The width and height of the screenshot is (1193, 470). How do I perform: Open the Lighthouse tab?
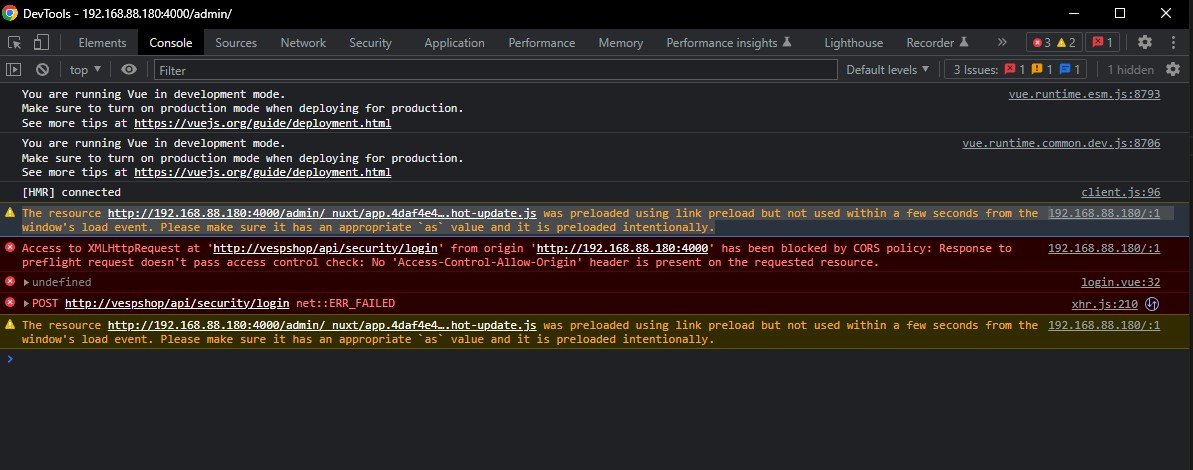pyautogui.click(x=854, y=43)
